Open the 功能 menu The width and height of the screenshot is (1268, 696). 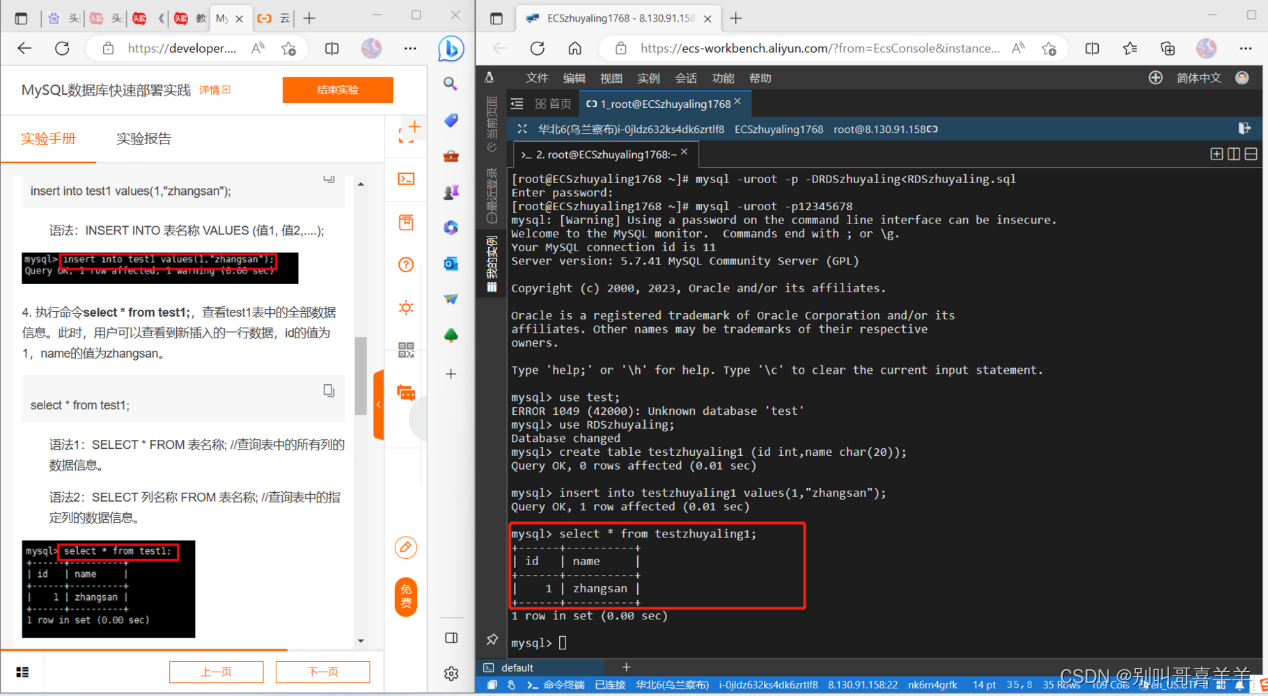pos(723,78)
